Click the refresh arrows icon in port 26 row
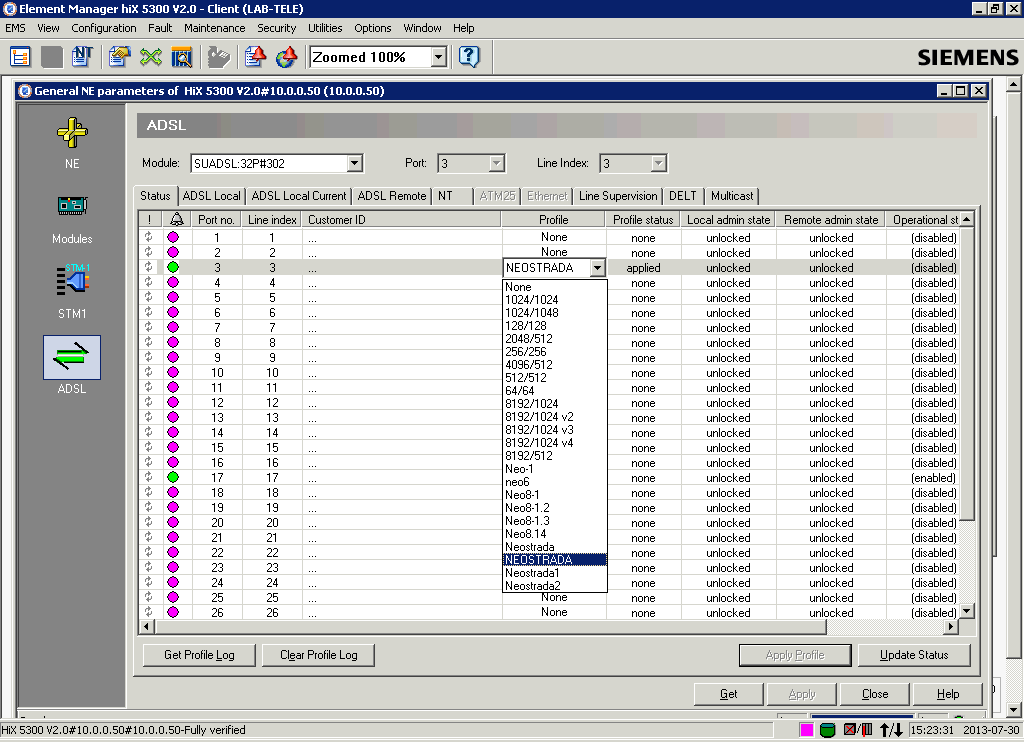1024x742 pixels. [x=149, y=612]
